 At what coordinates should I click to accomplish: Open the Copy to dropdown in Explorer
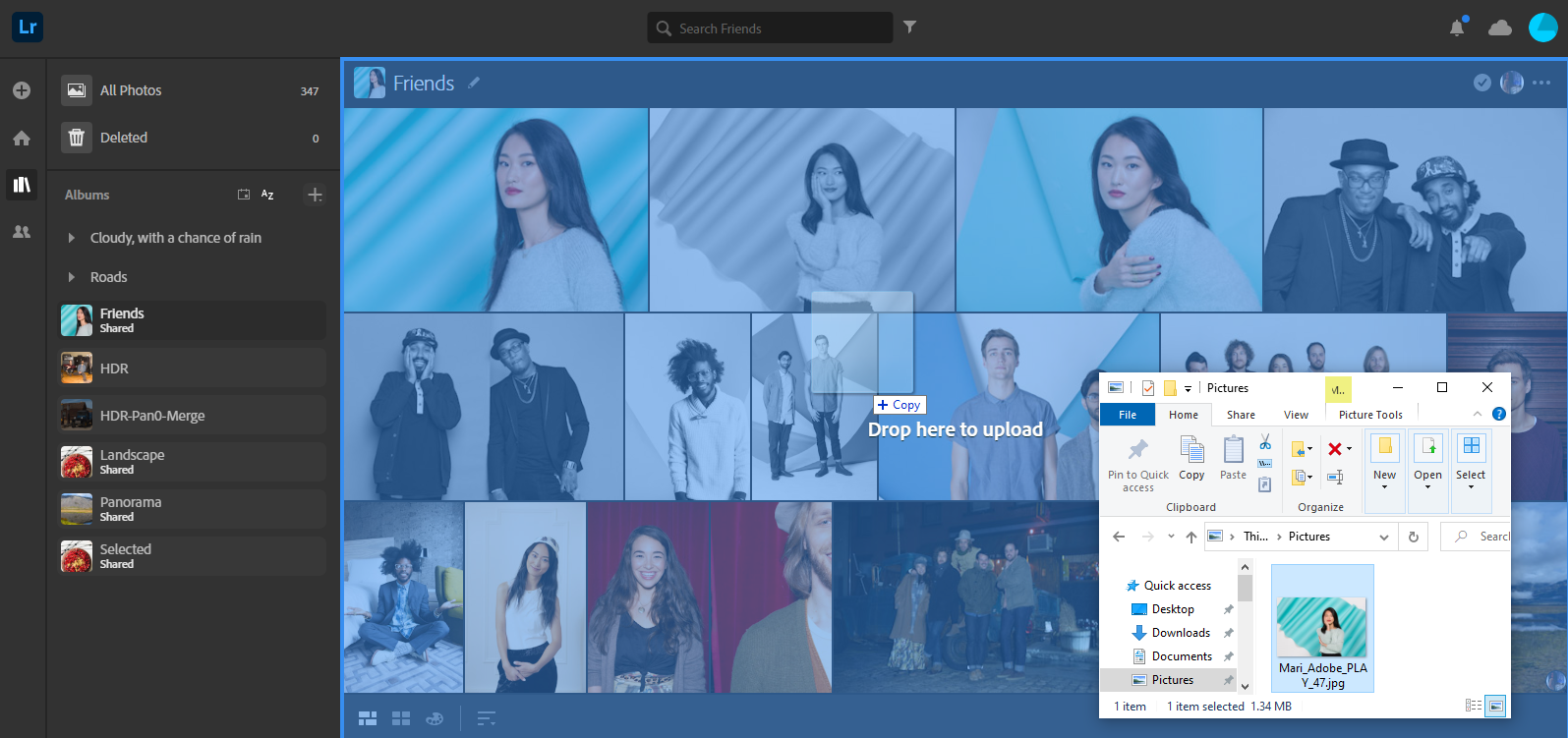1302,477
